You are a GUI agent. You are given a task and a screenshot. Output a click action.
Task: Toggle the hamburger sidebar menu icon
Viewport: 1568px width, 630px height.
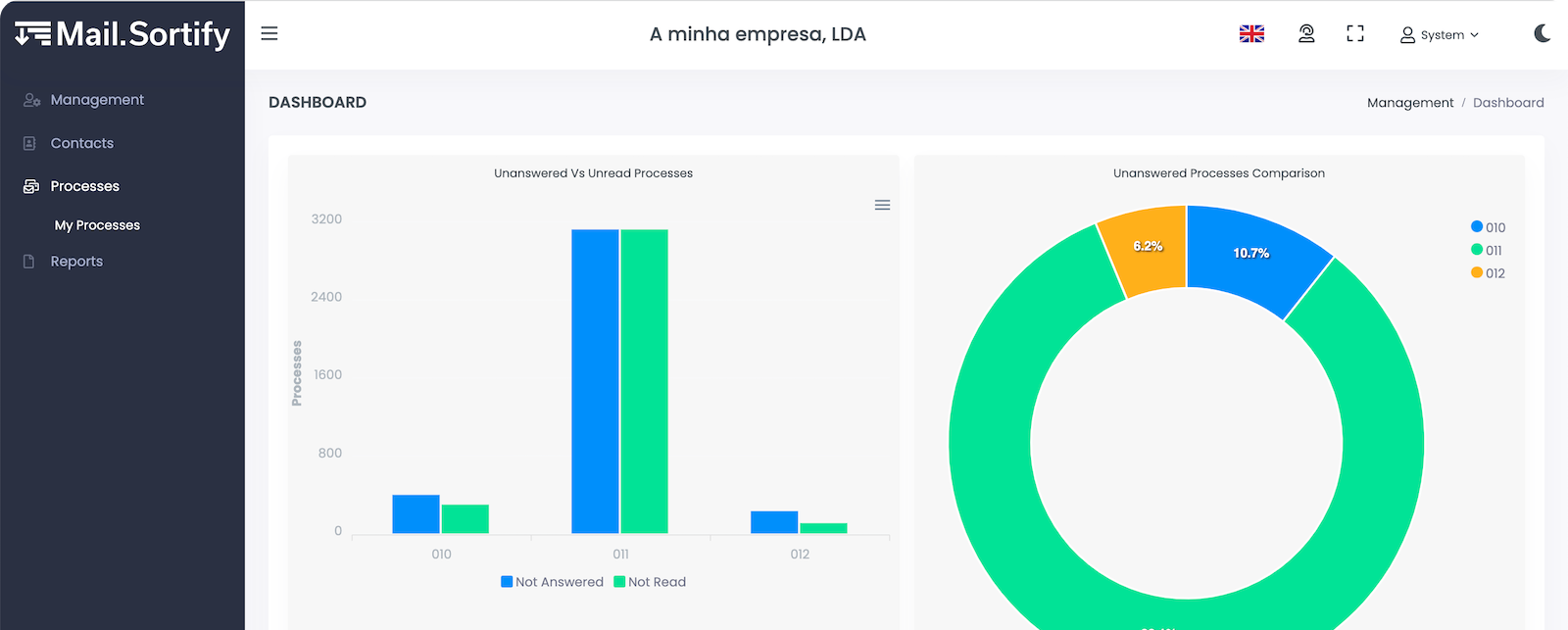(269, 34)
